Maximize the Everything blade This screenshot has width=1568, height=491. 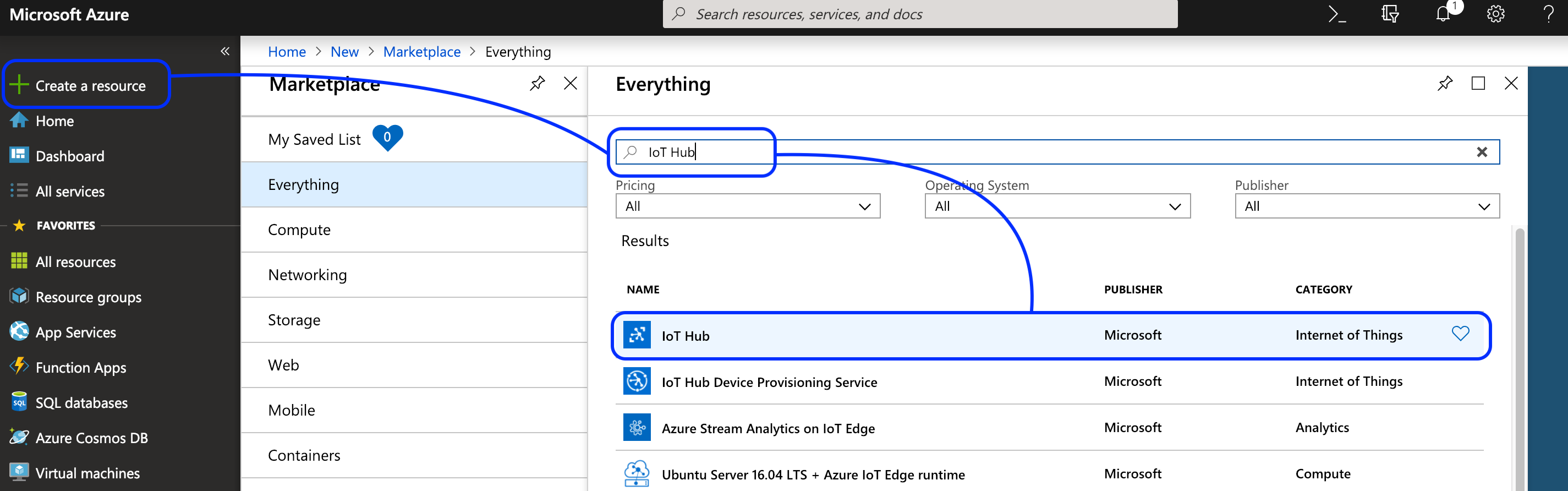[1478, 84]
